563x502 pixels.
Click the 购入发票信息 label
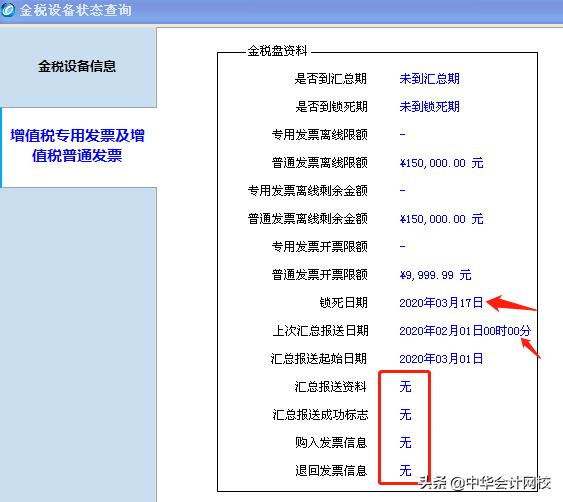tap(331, 442)
